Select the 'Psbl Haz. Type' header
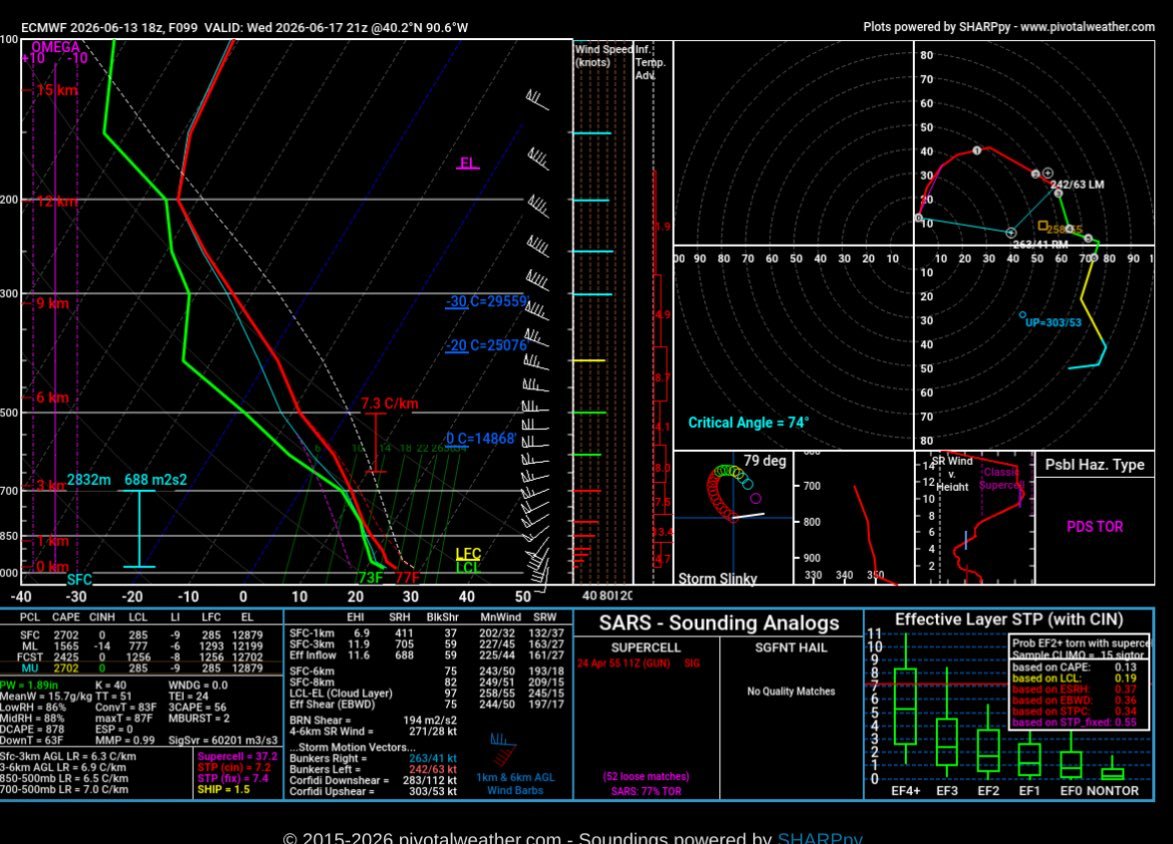The height and width of the screenshot is (844, 1173). pyautogui.click(x=1094, y=465)
